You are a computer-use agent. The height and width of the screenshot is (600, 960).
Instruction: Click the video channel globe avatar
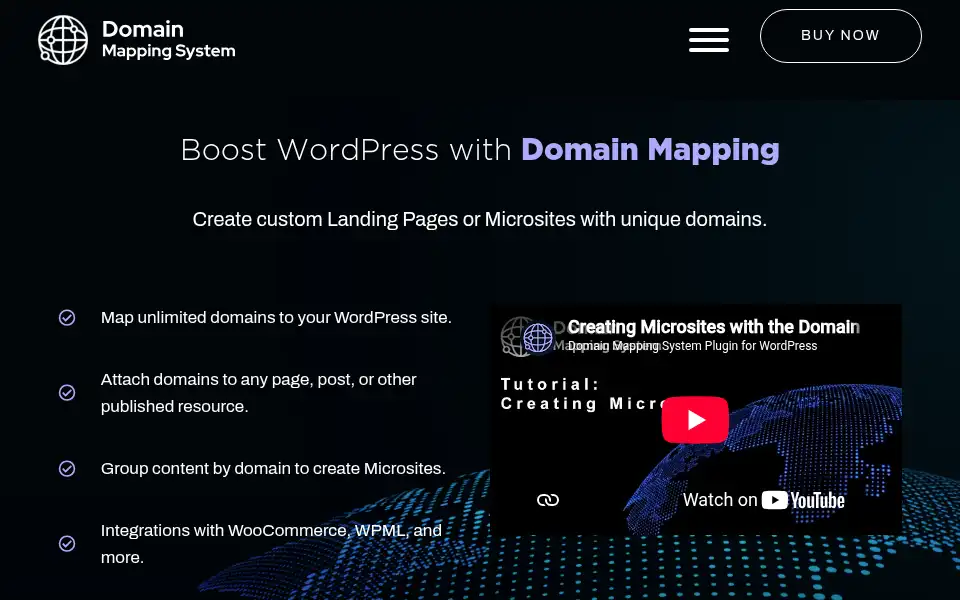pos(538,337)
